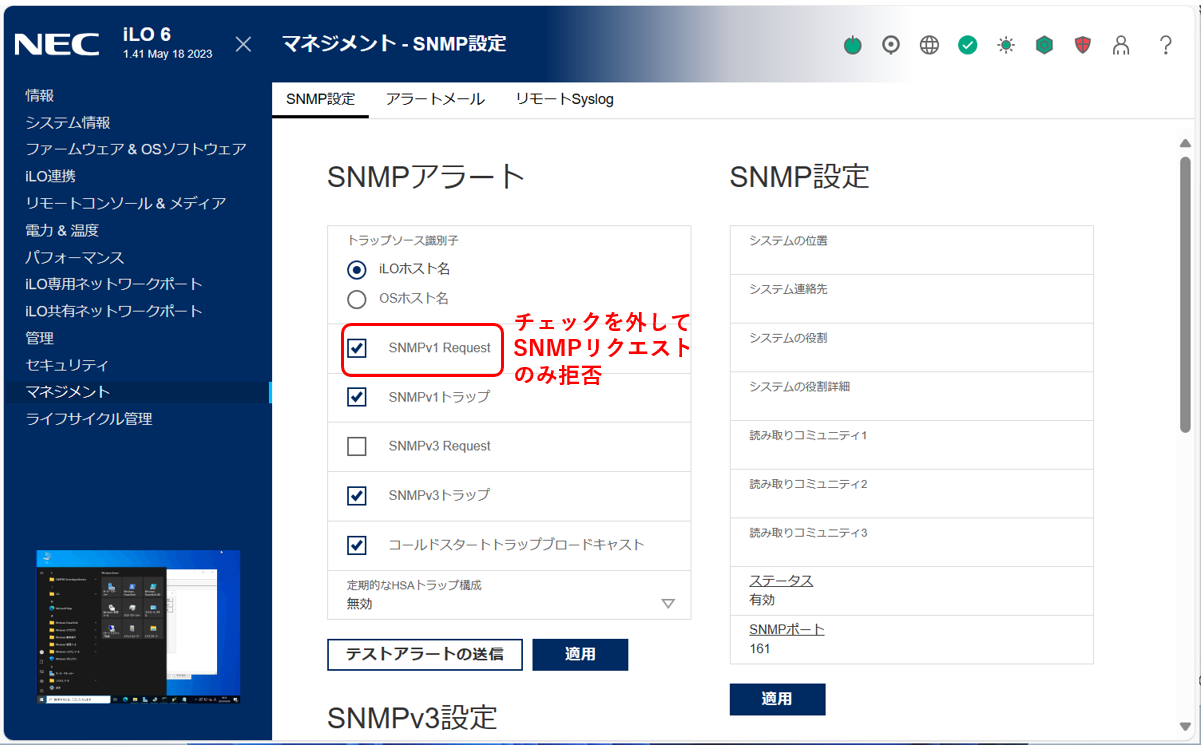Select OSホスト名 radio button

(x=356, y=299)
